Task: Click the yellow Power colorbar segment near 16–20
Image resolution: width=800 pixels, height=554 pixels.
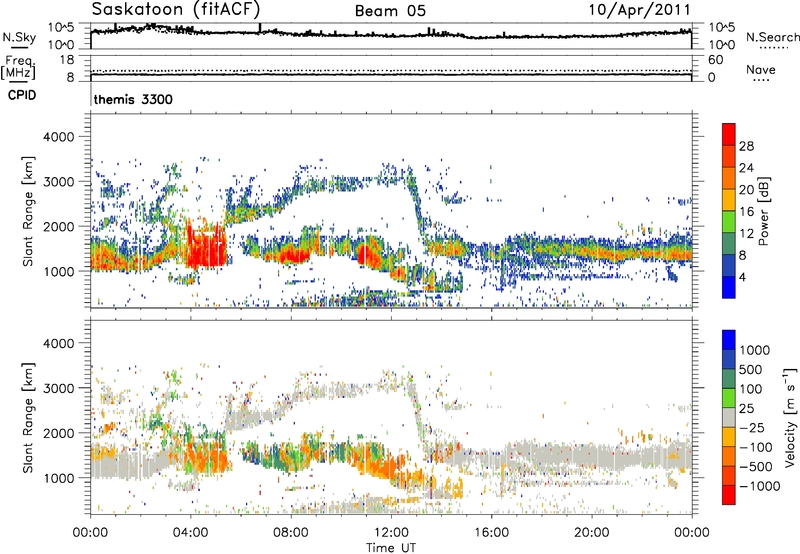Action: pyautogui.click(x=729, y=199)
